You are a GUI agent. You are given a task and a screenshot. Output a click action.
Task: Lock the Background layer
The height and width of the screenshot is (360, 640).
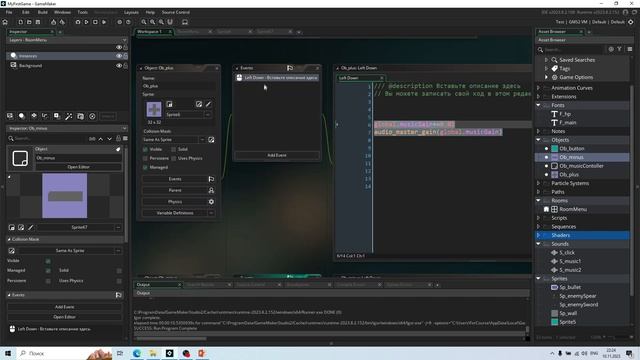pyautogui.click(x=125, y=65)
